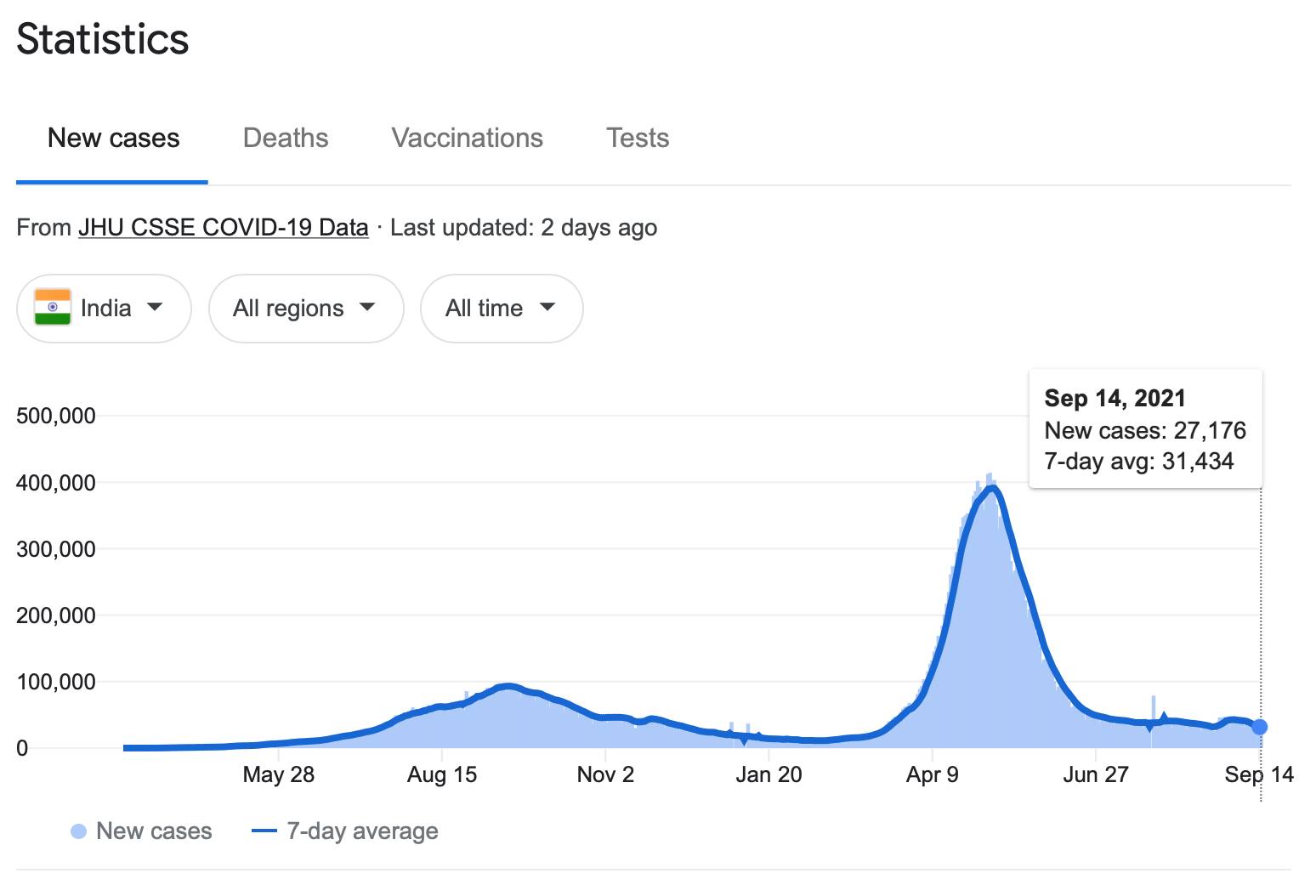
Task: Click the Jan 20 x-axis label
Action: [769, 774]
